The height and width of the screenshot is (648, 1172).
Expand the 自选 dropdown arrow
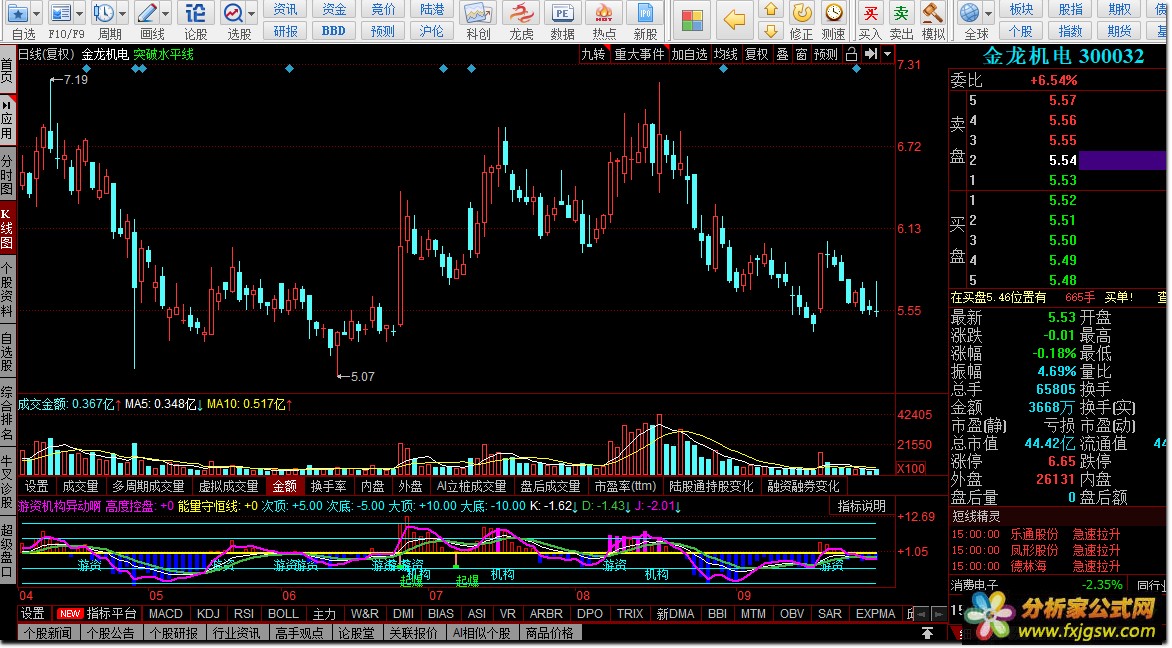coord(37,13)
